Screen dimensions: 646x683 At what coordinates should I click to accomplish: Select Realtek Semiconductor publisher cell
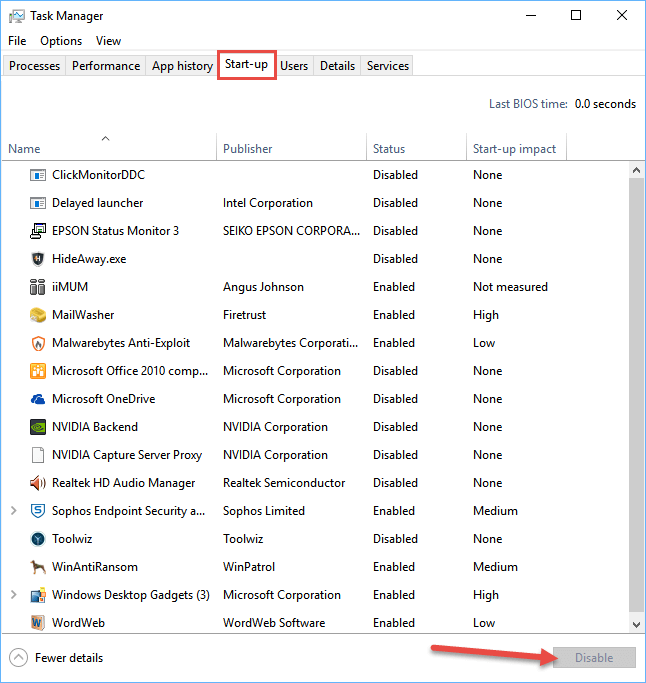point(284,483)
